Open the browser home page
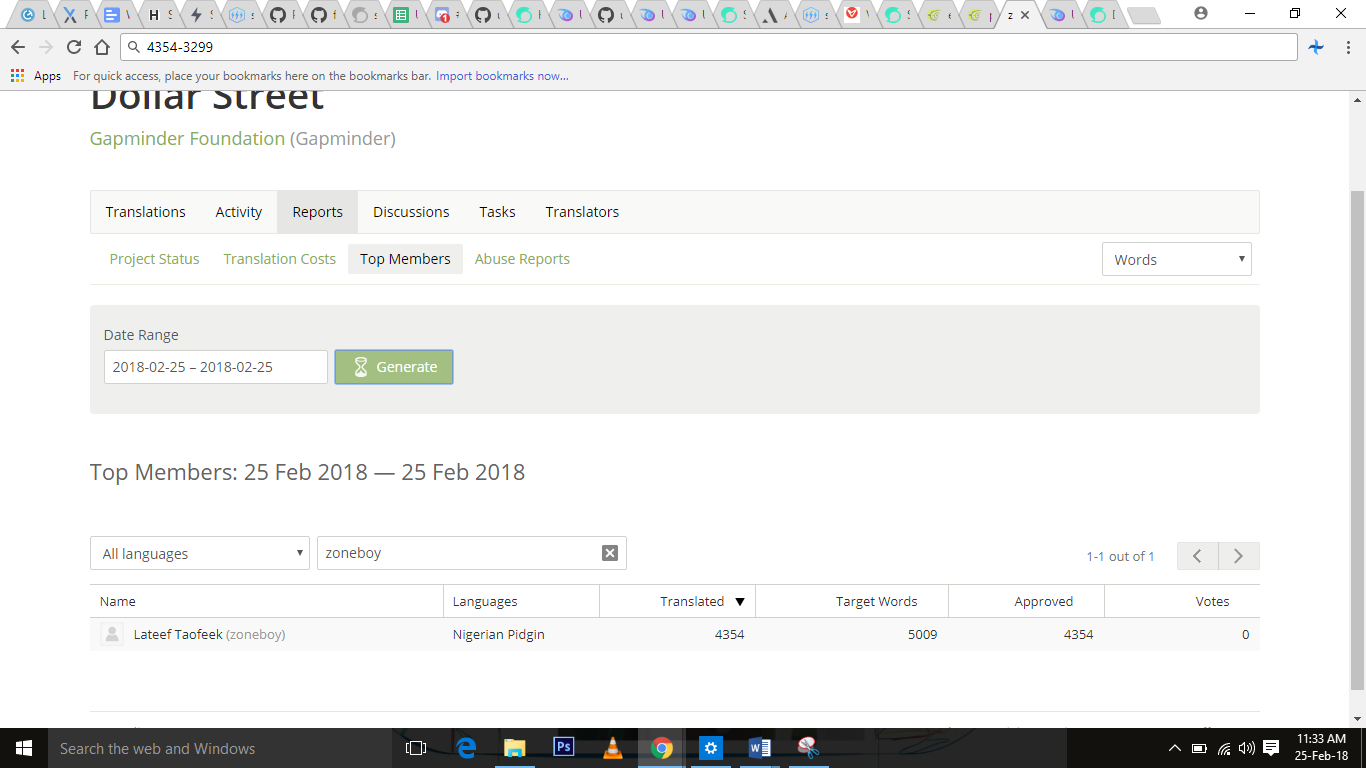Viewport: 1366px width, 768px height. click(102, 47)
